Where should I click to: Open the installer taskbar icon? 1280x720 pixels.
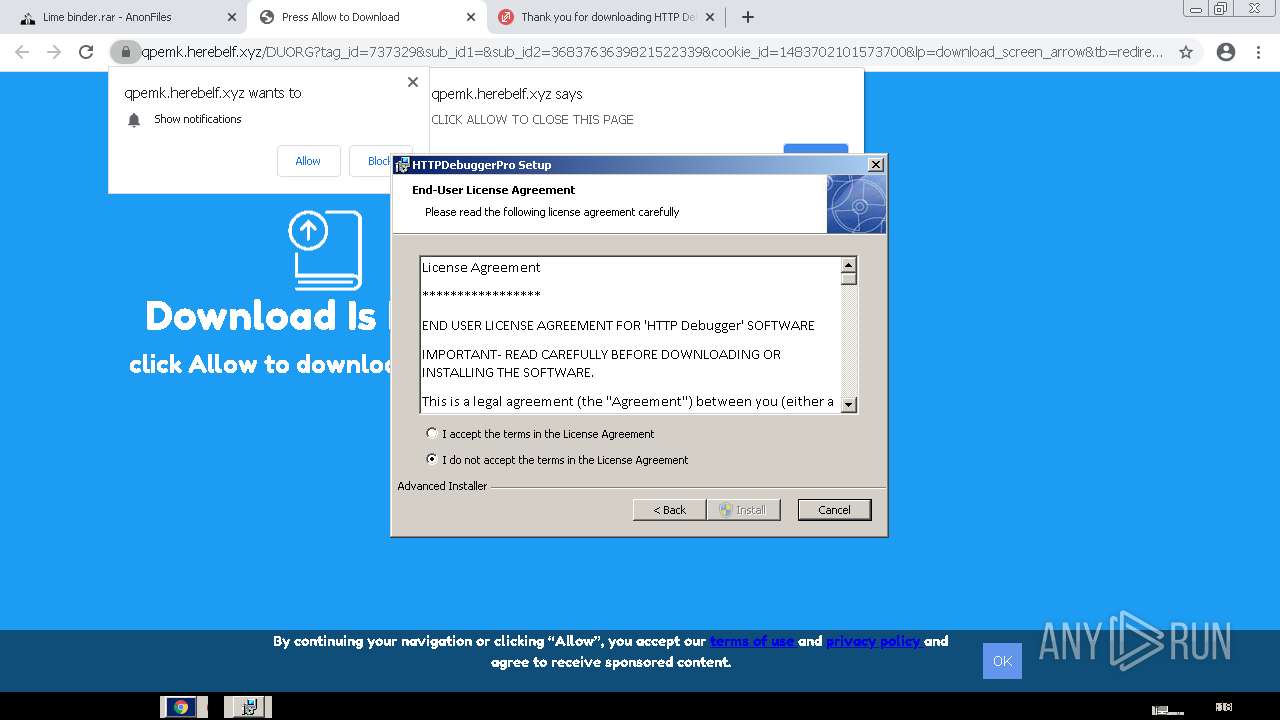click(x=249, y=707)
